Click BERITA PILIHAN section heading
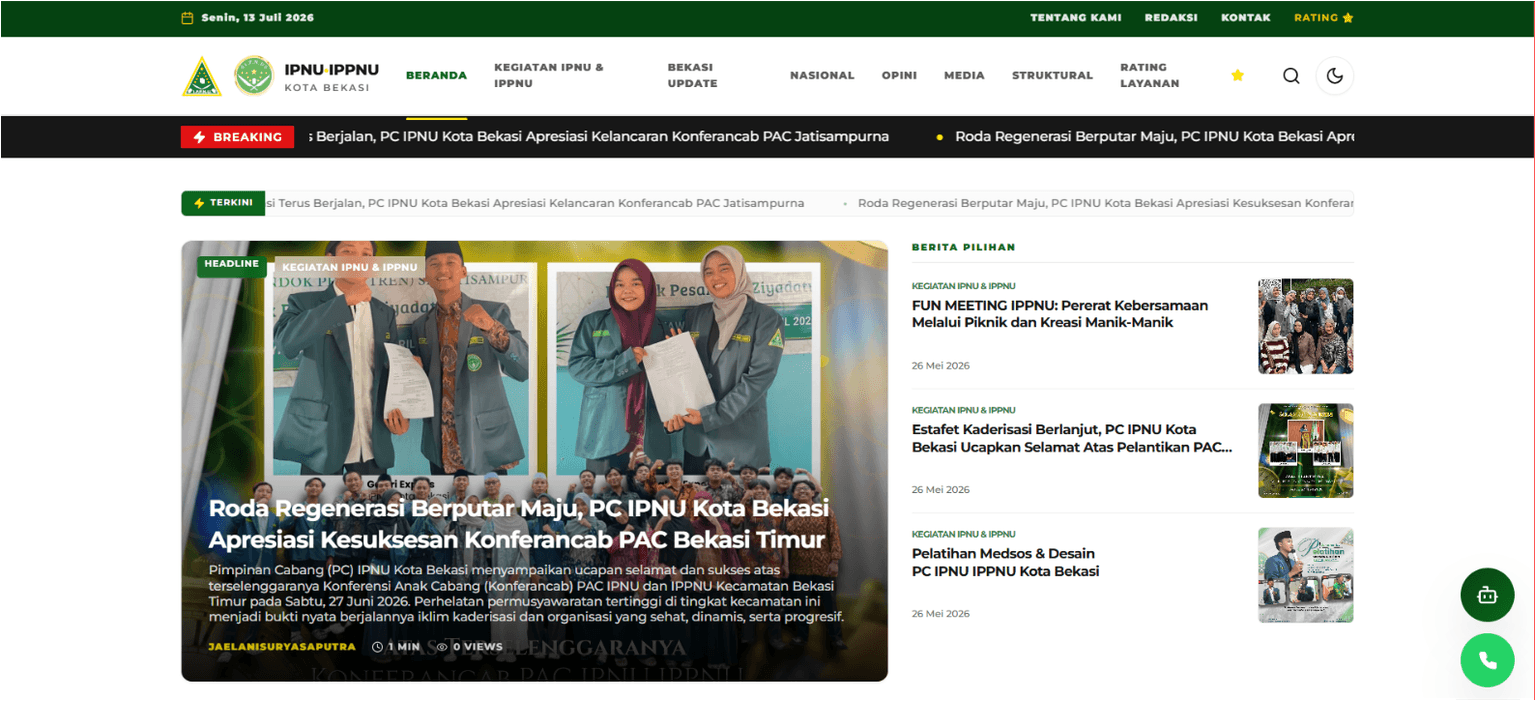The width and height of the screenshot is (1536, 701). pos(963,247)
